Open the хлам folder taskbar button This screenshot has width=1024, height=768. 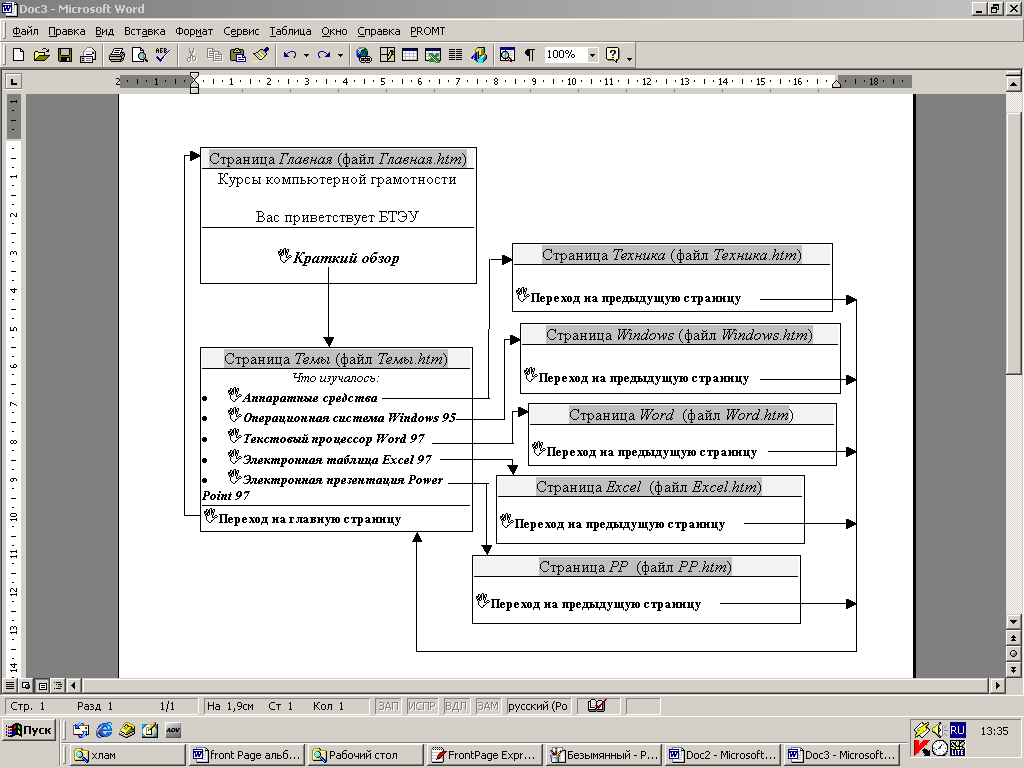point(128,755)
